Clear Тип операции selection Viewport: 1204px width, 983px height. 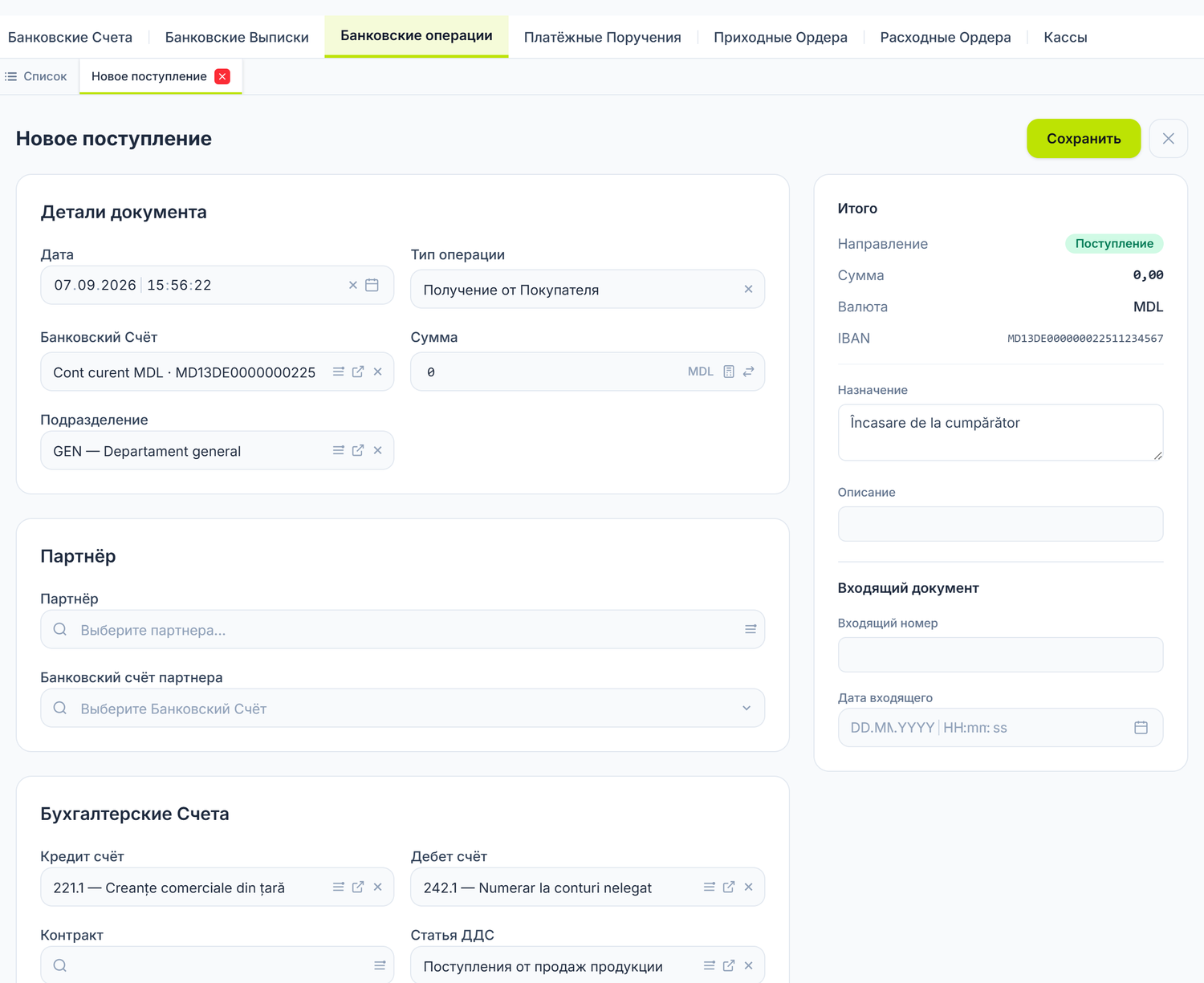pyautogui.click(x=748, y=289)
